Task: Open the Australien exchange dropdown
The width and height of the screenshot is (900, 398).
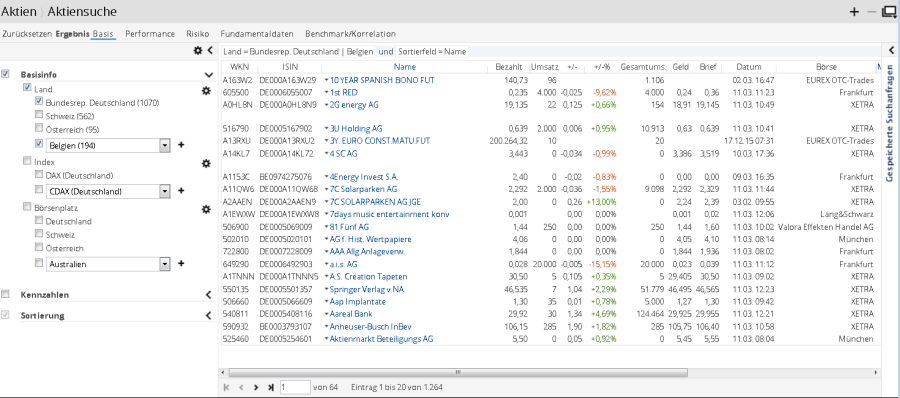Action: tap(165, 264)
